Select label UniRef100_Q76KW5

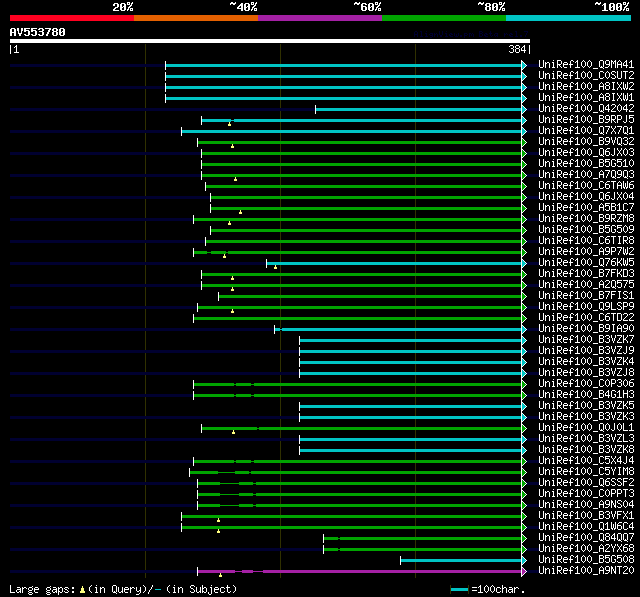click(x=586, y=262)
